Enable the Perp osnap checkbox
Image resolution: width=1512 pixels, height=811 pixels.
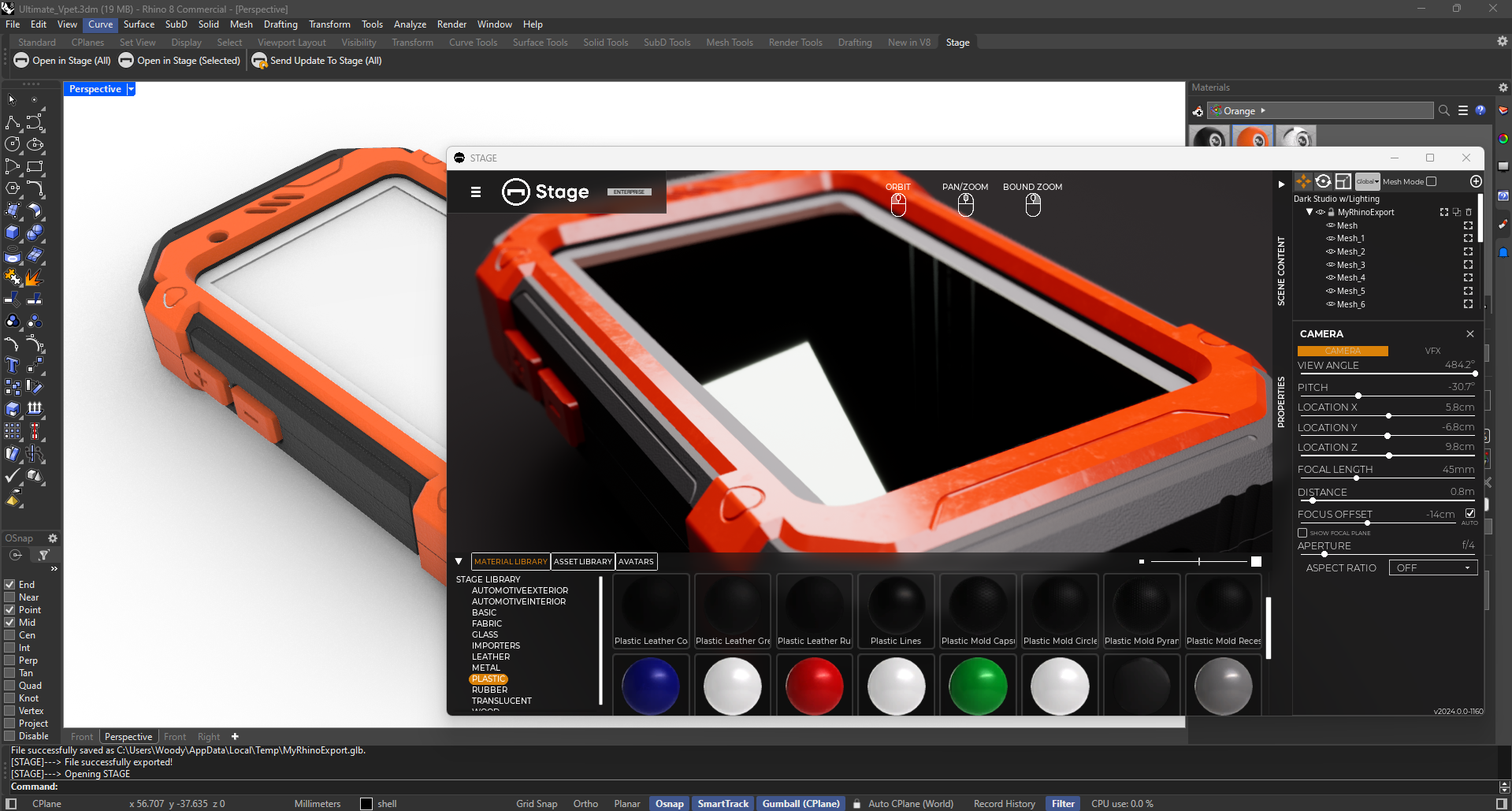point(10,660)
